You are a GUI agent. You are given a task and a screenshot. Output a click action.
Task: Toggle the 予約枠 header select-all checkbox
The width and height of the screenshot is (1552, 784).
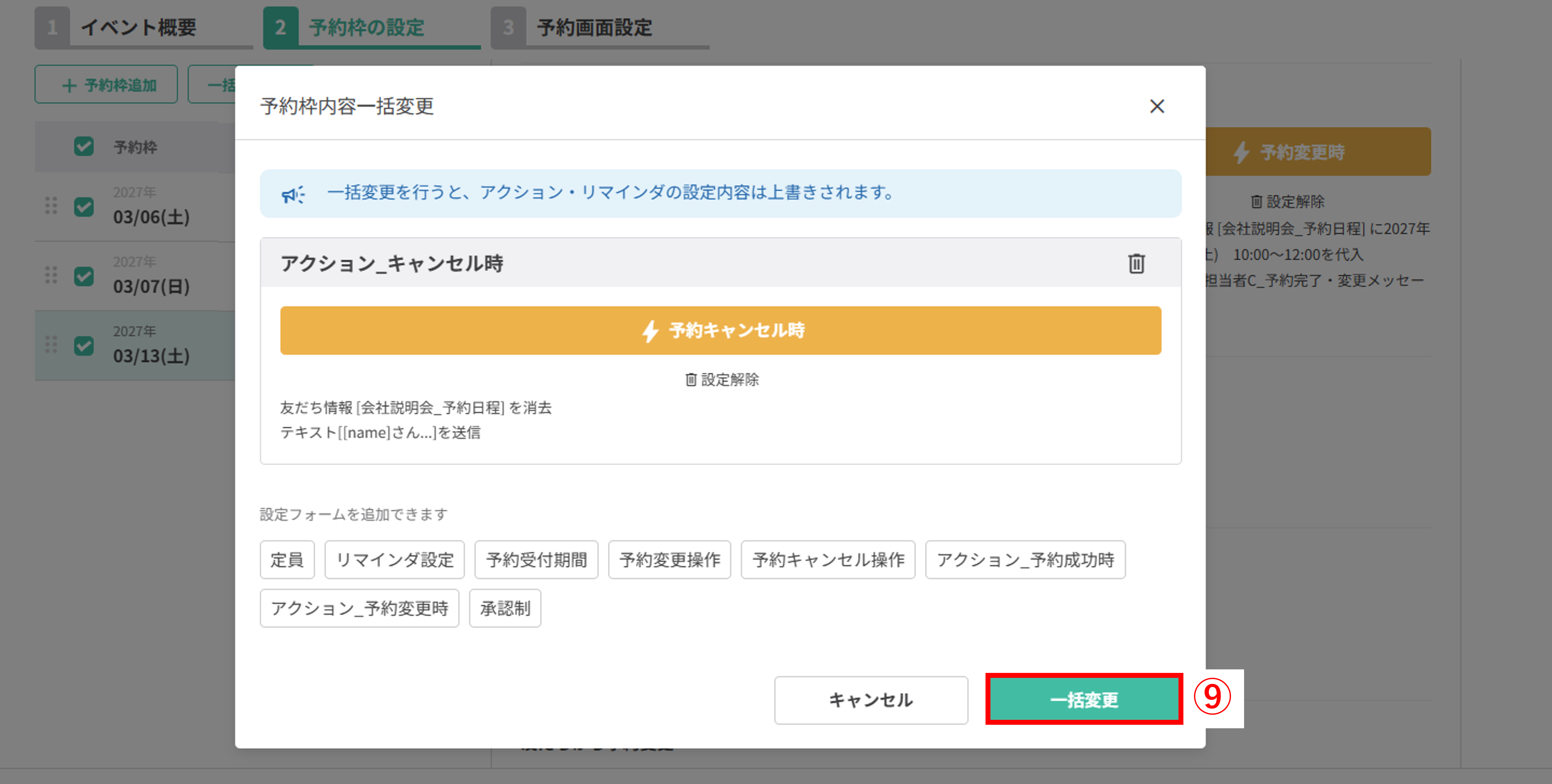click(84, 146)
